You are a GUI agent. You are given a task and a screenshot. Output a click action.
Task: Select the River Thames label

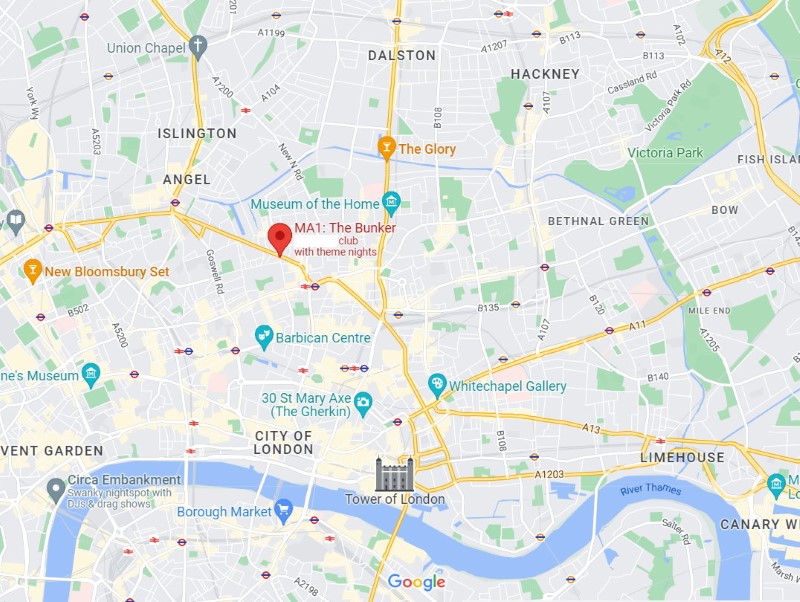pyautogui.click(x=651, y=489)
